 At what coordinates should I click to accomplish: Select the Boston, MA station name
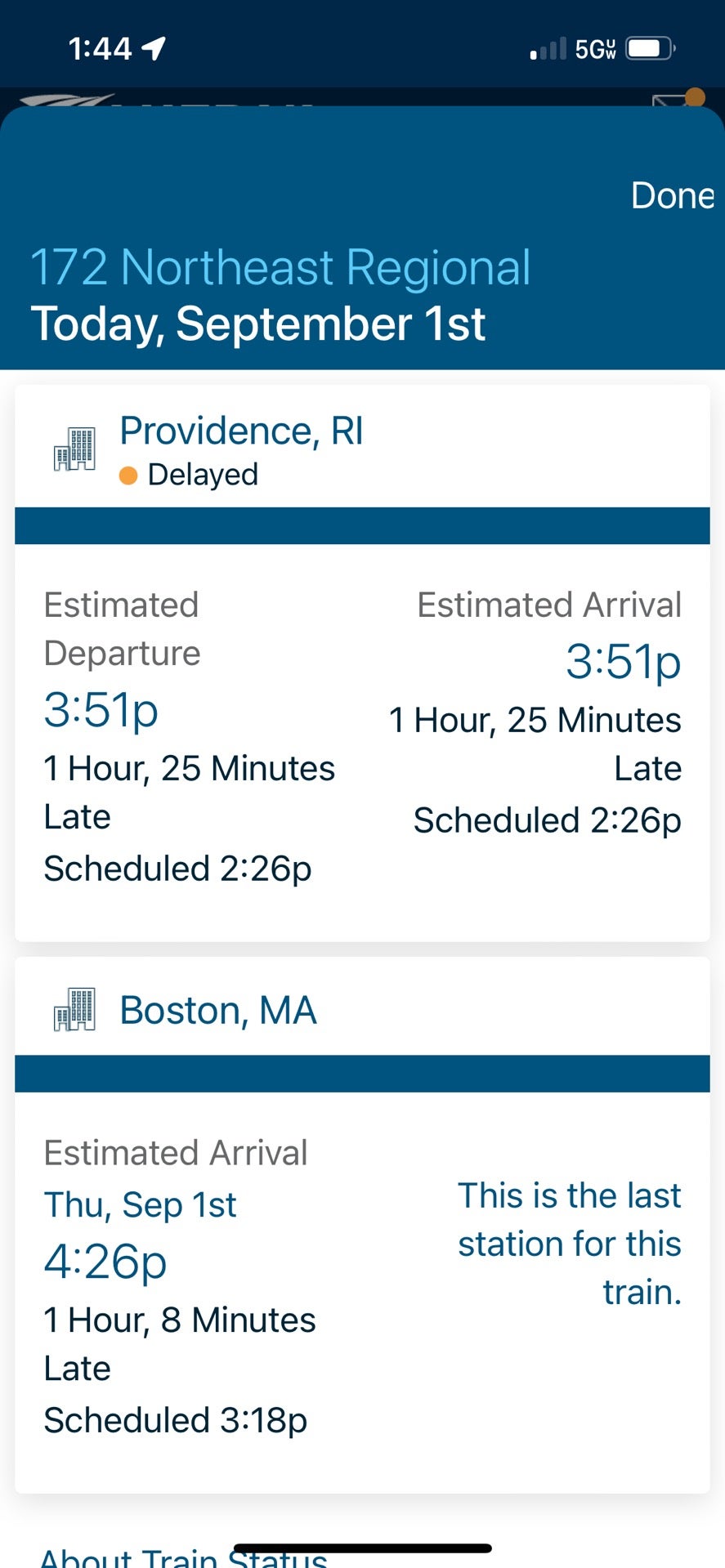(218, 1011)
